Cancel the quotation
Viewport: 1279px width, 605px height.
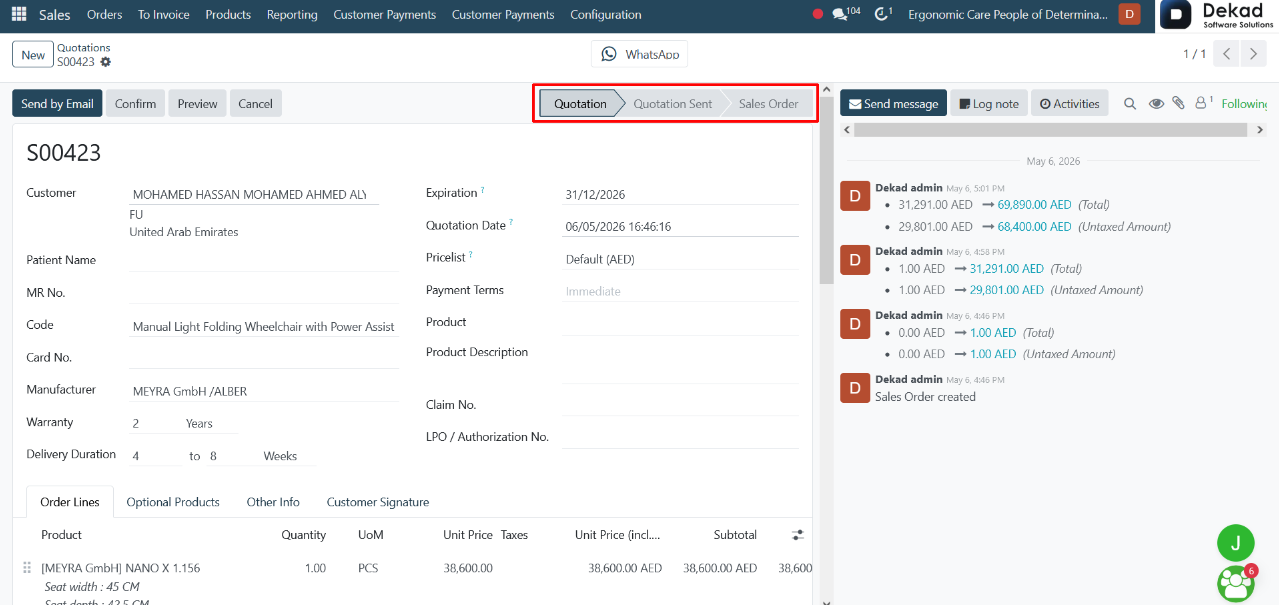(255, 103)
